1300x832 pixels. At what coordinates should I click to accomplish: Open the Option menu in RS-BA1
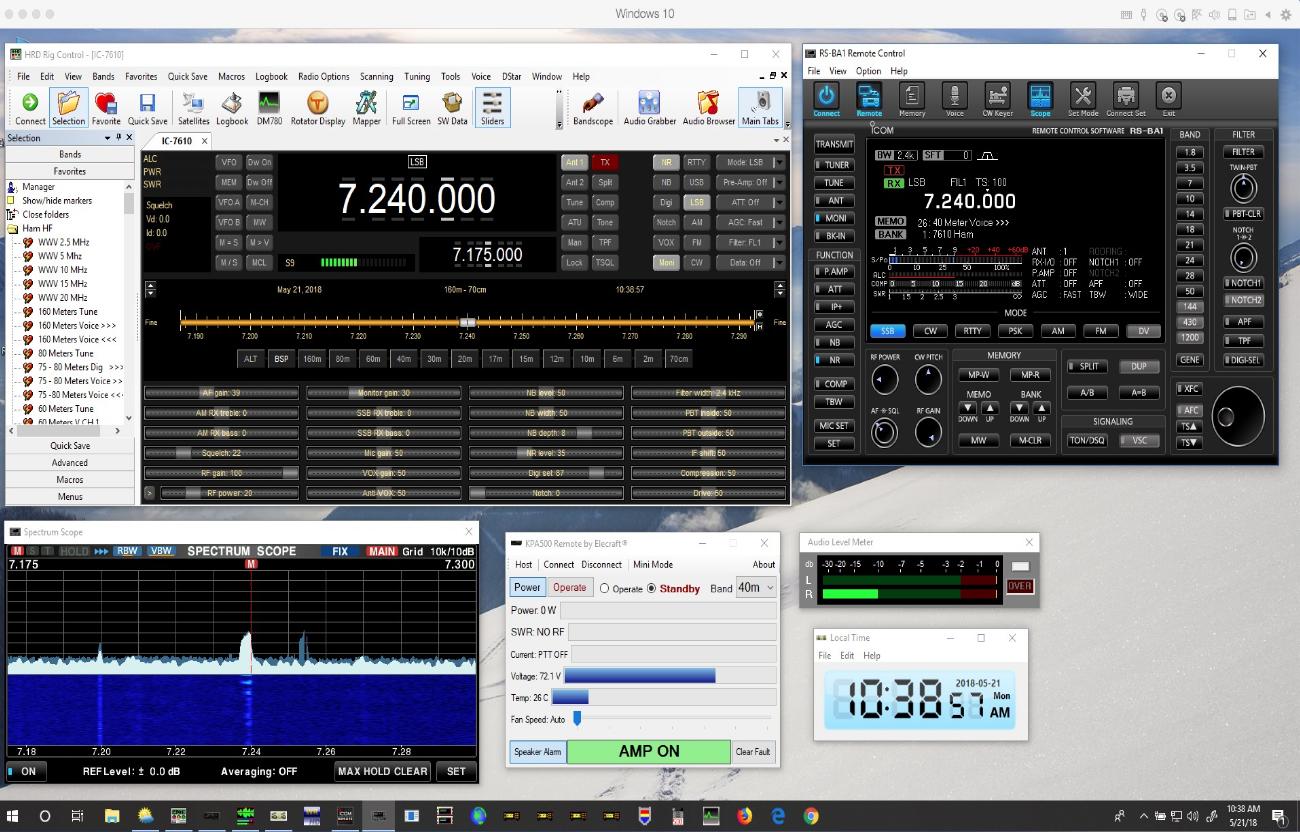pos(868,71)
